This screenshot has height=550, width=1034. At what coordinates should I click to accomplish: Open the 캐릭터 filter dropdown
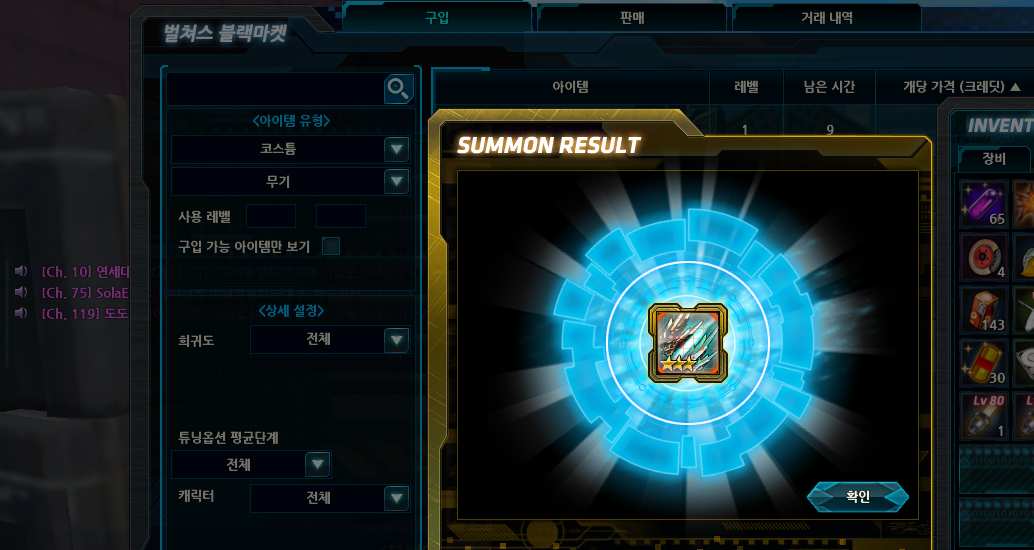330,498
